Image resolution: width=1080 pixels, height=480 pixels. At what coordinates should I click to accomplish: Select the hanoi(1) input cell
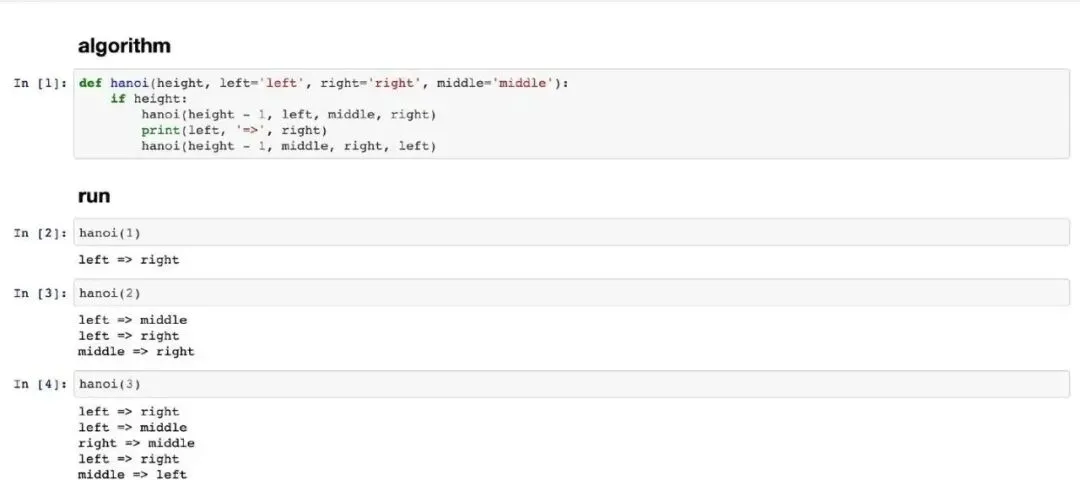(572, 233)
